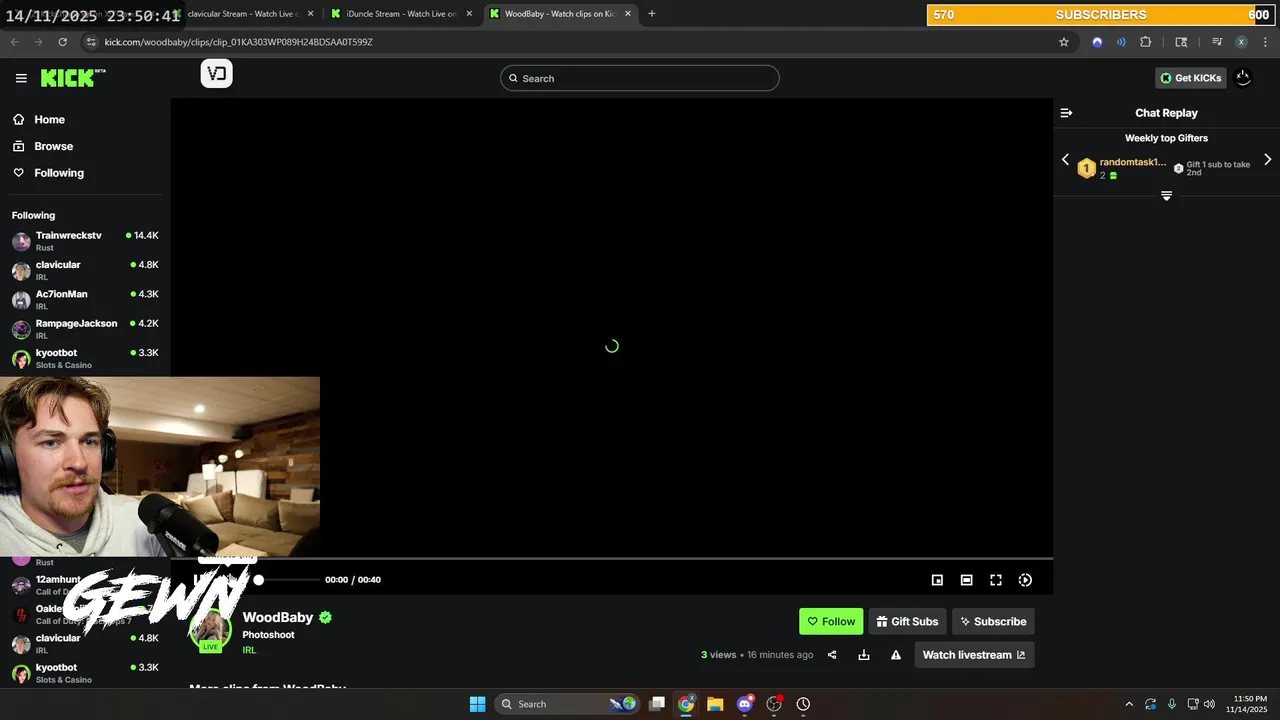Open the Clock app from taskbar

click(803, 704)
